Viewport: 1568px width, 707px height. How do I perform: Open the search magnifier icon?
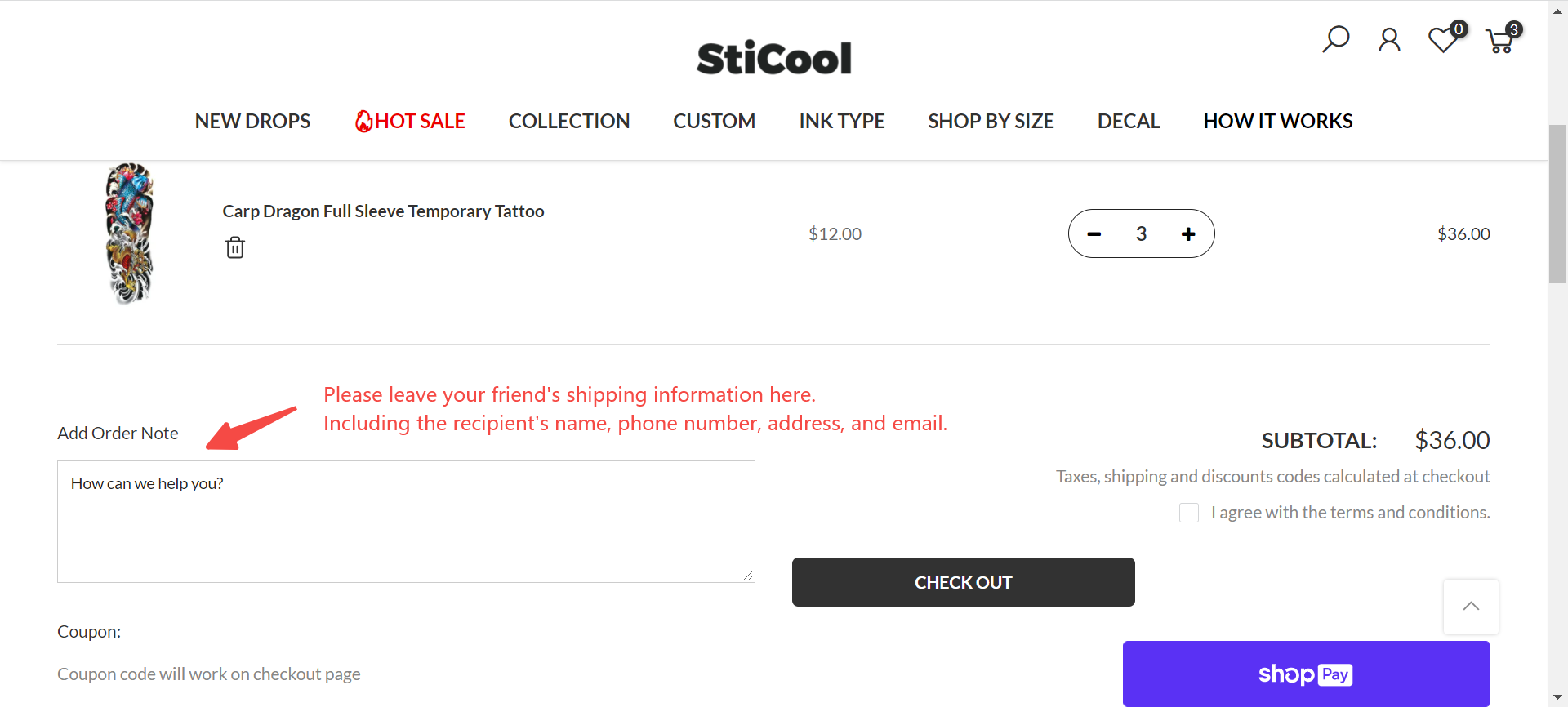(1336, 39)
